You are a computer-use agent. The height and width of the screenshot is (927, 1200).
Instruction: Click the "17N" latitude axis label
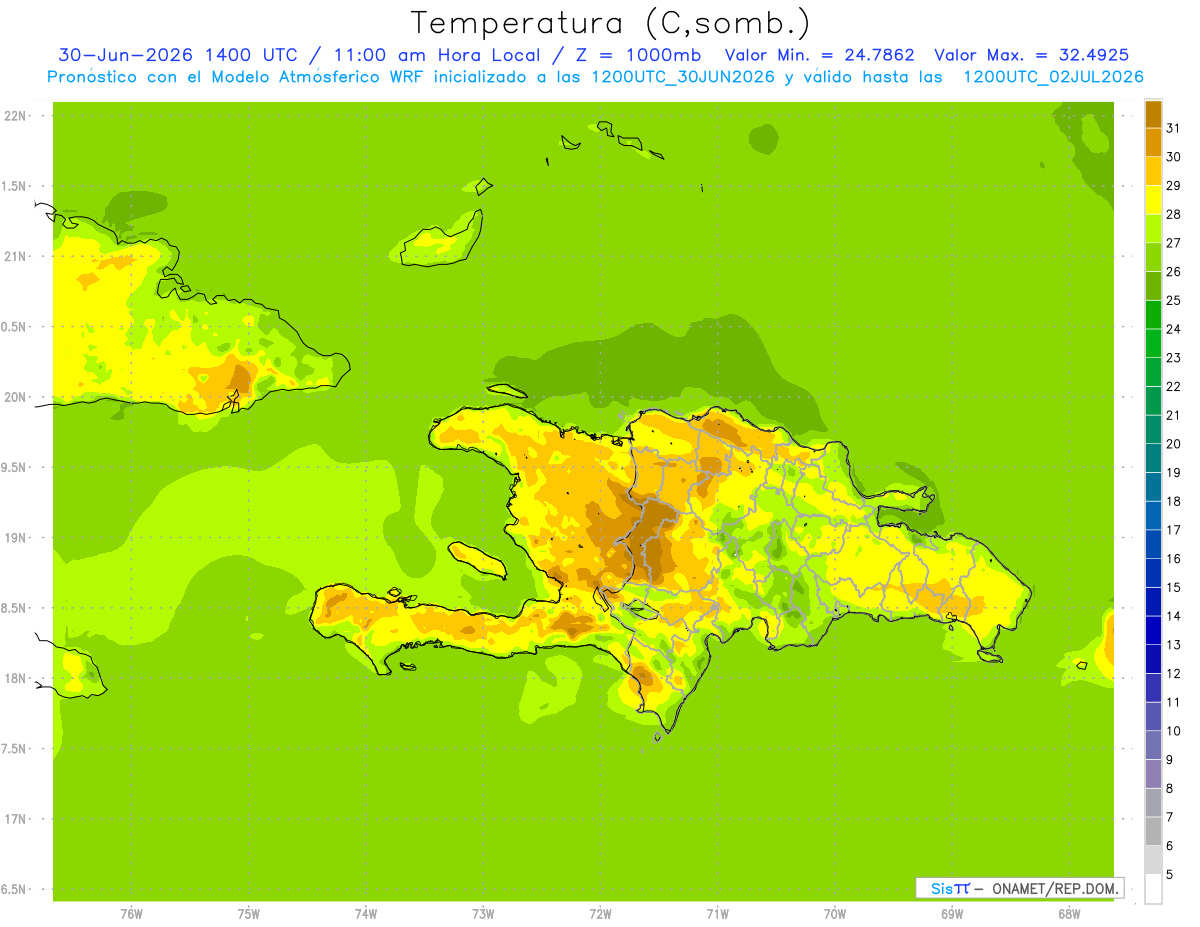14,819
